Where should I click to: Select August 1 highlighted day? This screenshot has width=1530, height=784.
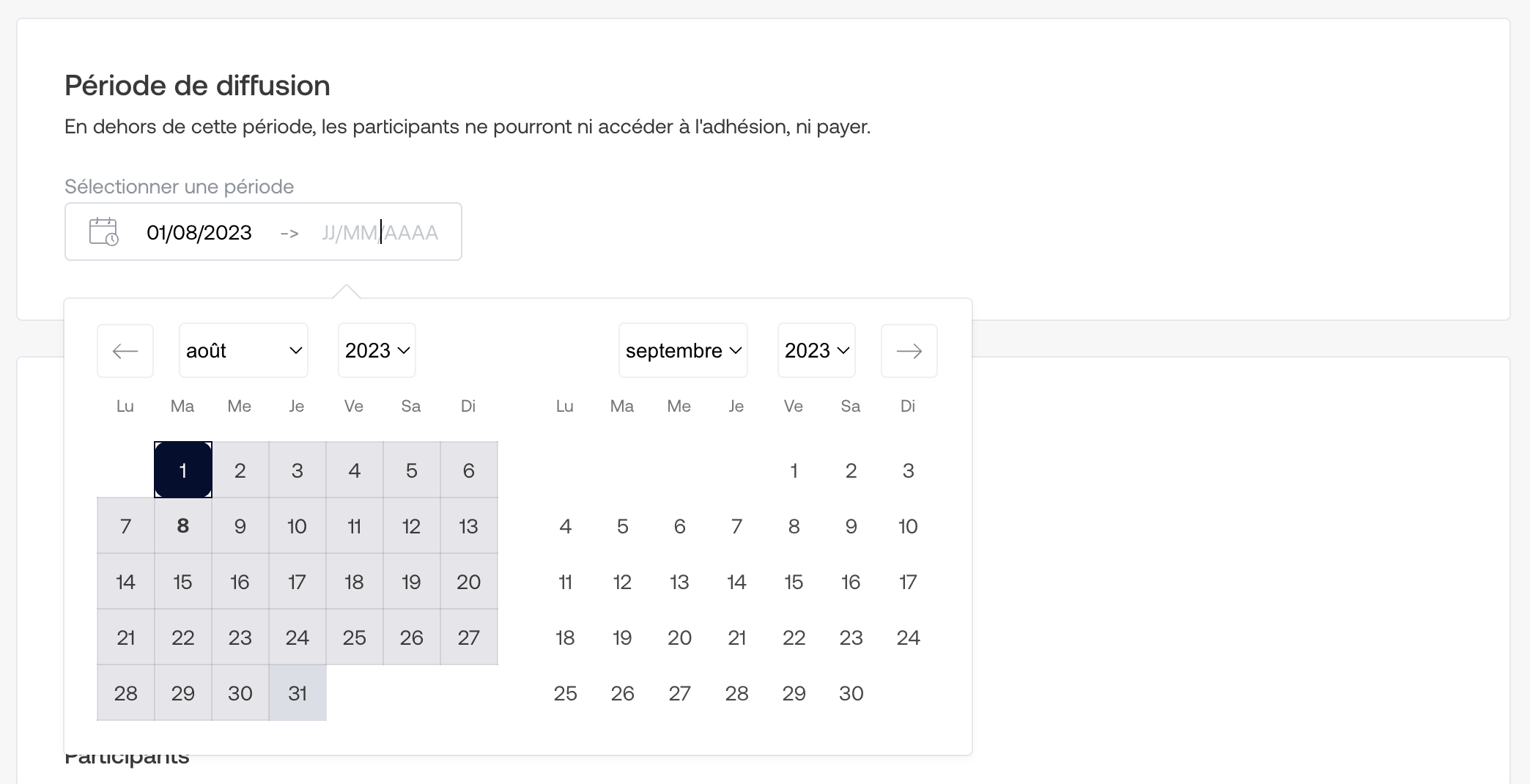(183, 470)
